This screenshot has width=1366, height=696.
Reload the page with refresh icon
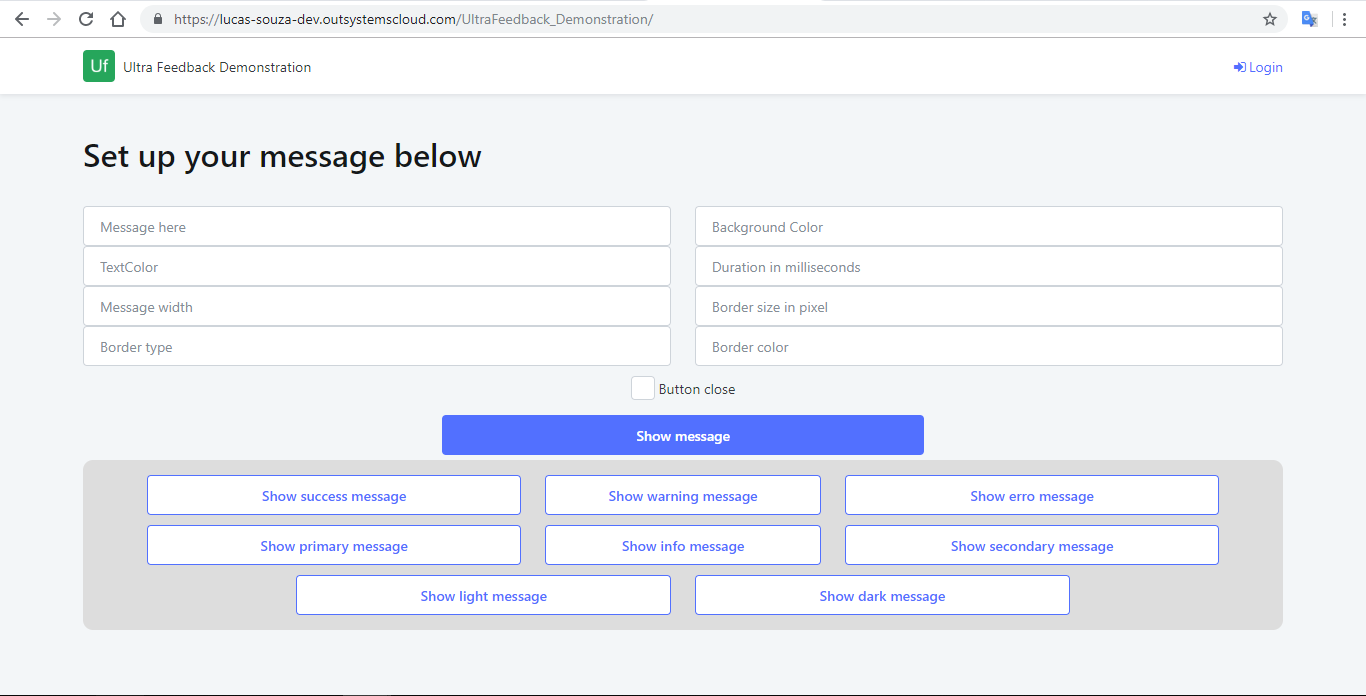(86, 19)
